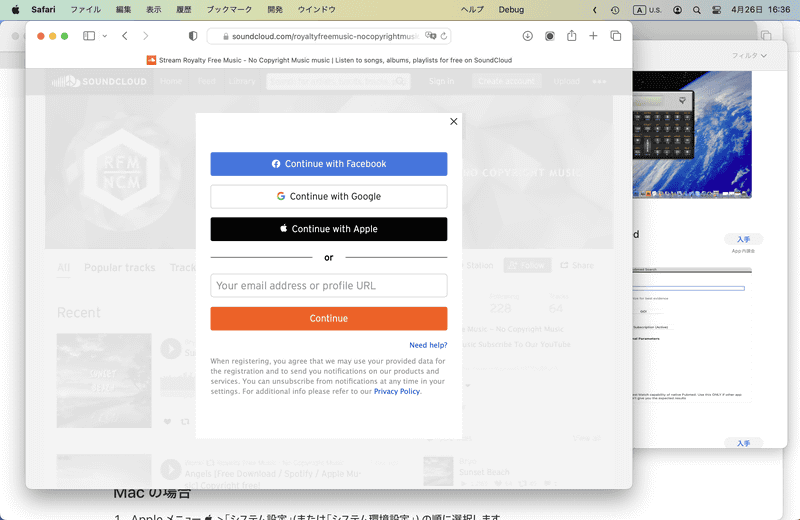Open the user account icon in menu bar
800x520 pixels.
[677, 10]
